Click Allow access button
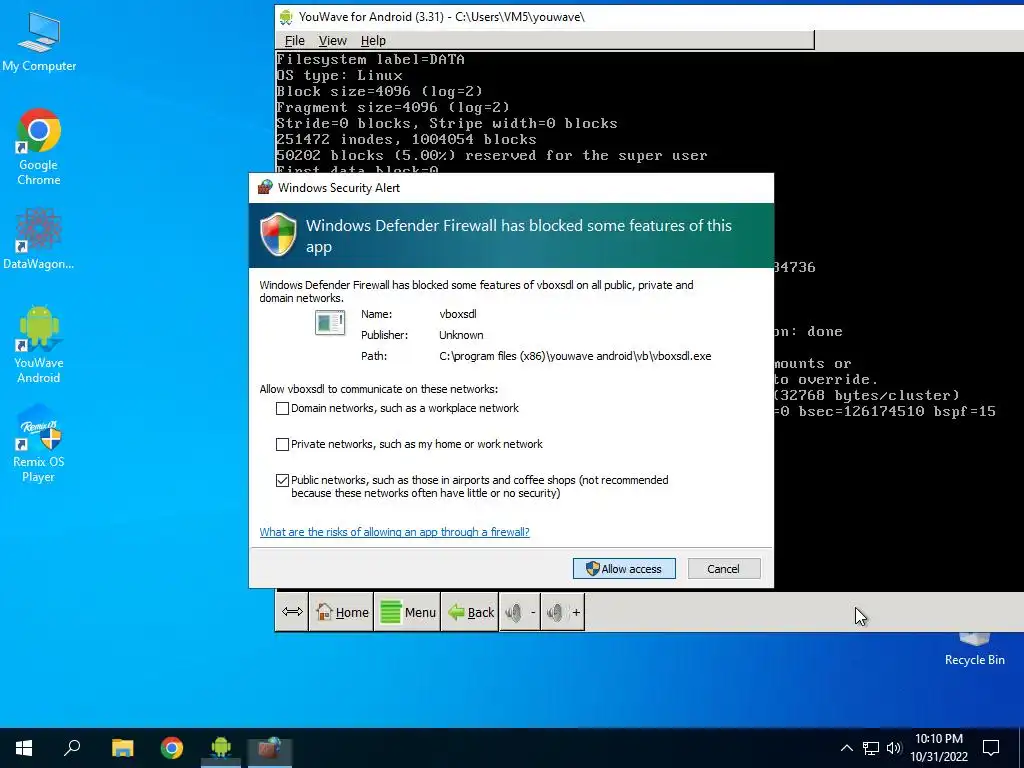Image resolution: width=1024 pixels, height=768 pixels. 624,569
